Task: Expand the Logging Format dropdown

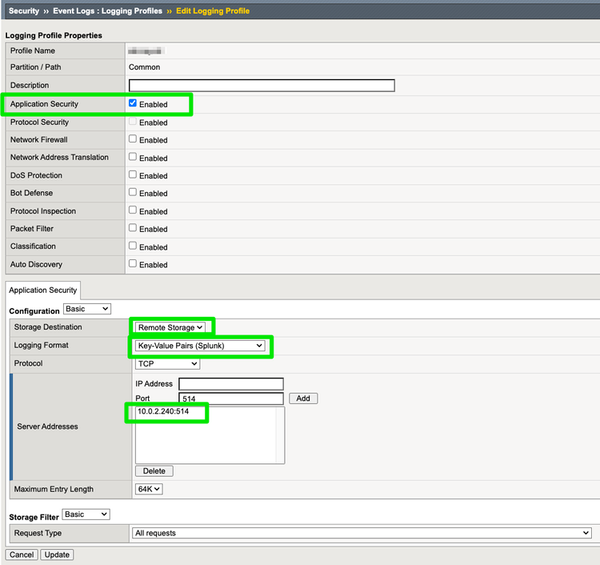Action: (x=200, y=346)
